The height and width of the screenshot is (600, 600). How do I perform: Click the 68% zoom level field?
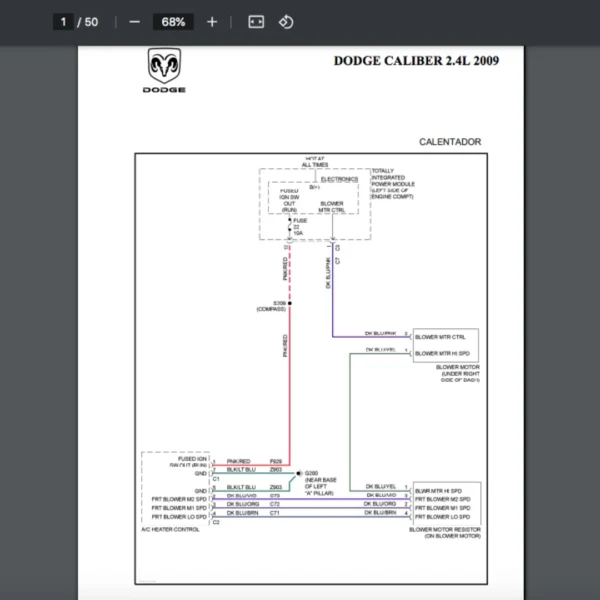click(173, 22)
